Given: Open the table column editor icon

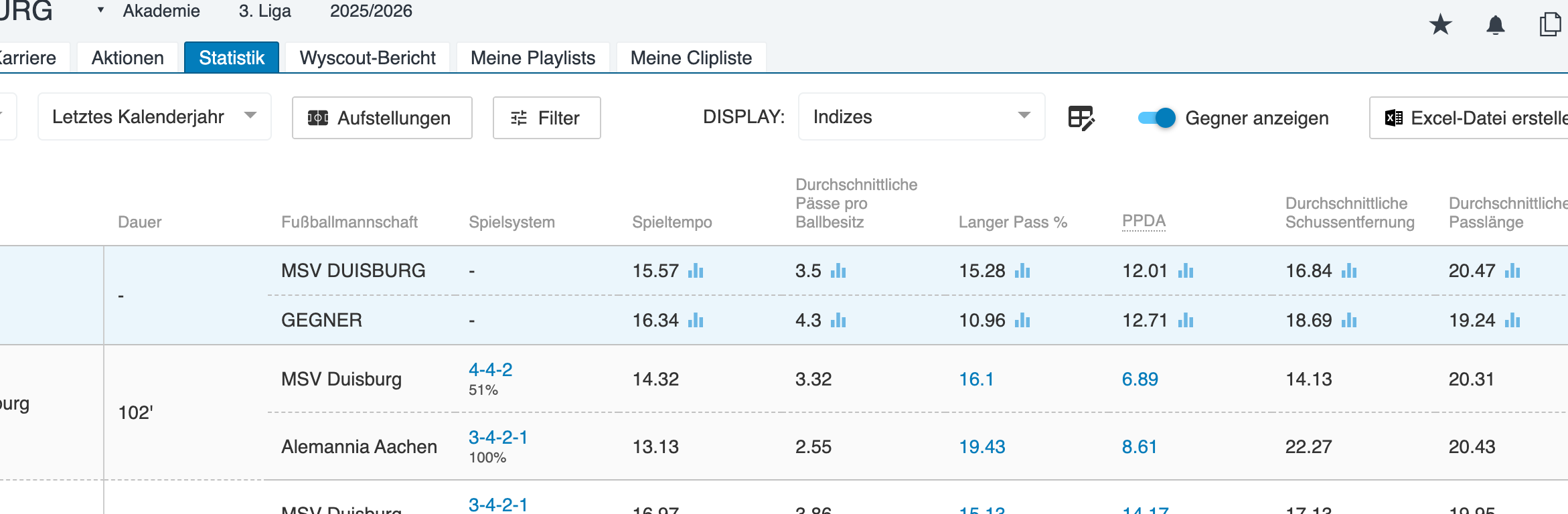Looking at the screenshot, I should pos(1081,118).
